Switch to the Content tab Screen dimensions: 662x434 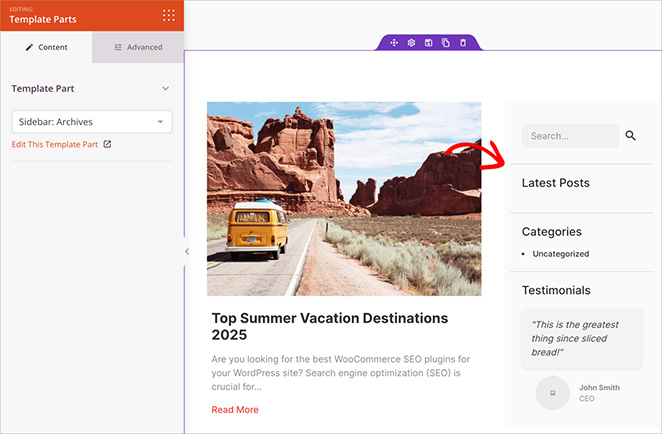pyautogui.click(x=46, y=47)
